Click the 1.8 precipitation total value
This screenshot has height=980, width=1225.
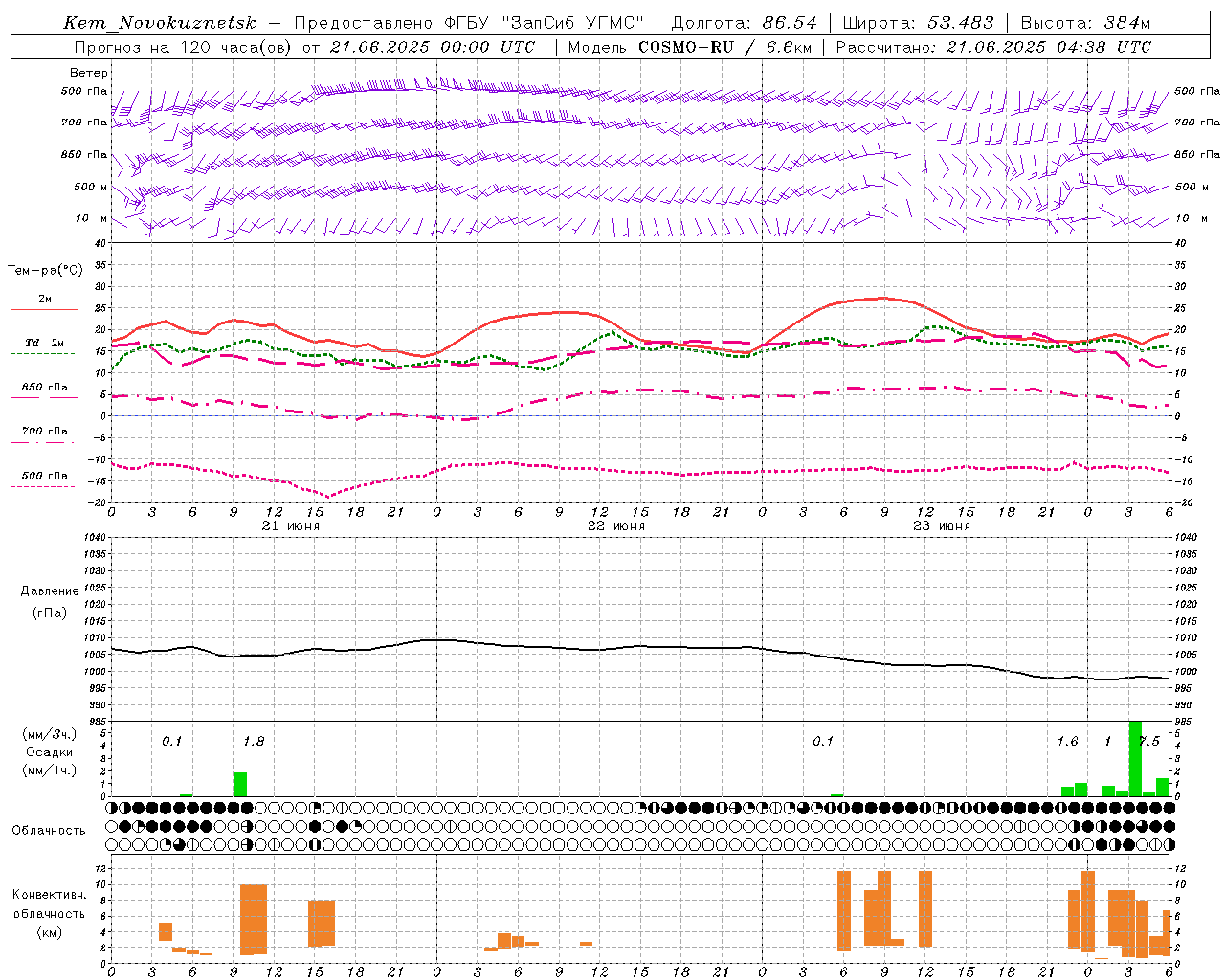254,742
